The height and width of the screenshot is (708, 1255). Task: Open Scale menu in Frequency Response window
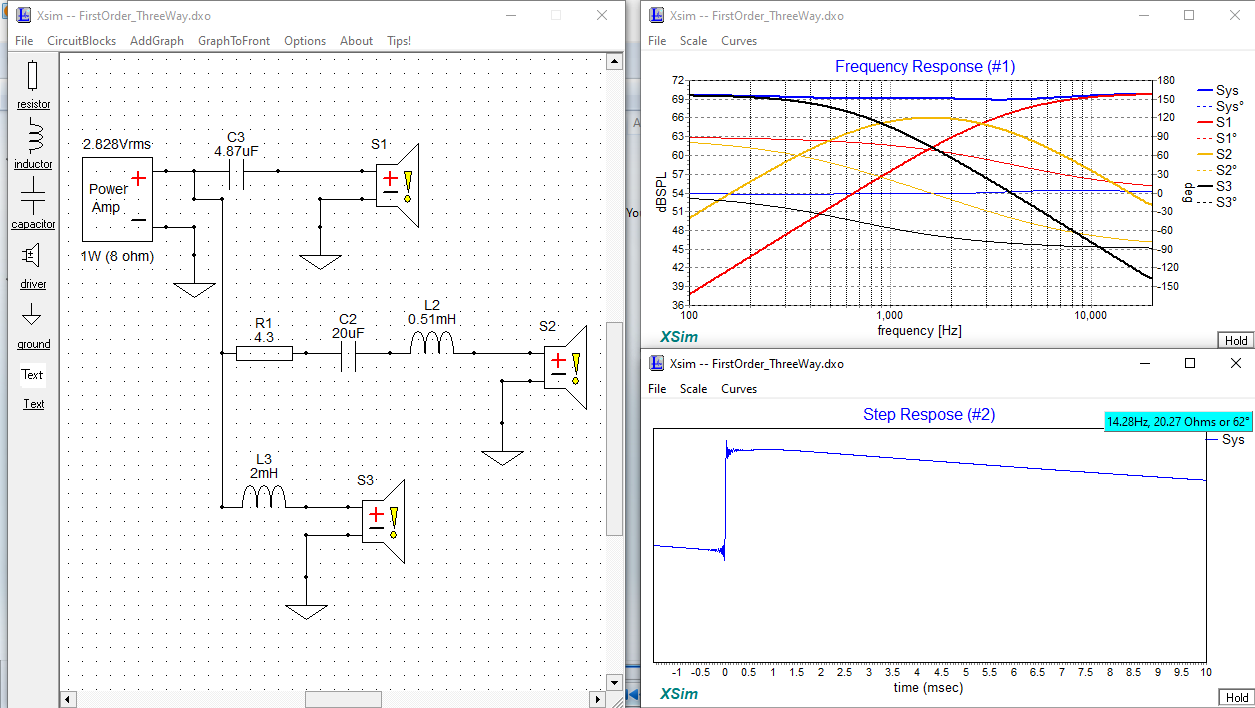click(x=693, y=41)
